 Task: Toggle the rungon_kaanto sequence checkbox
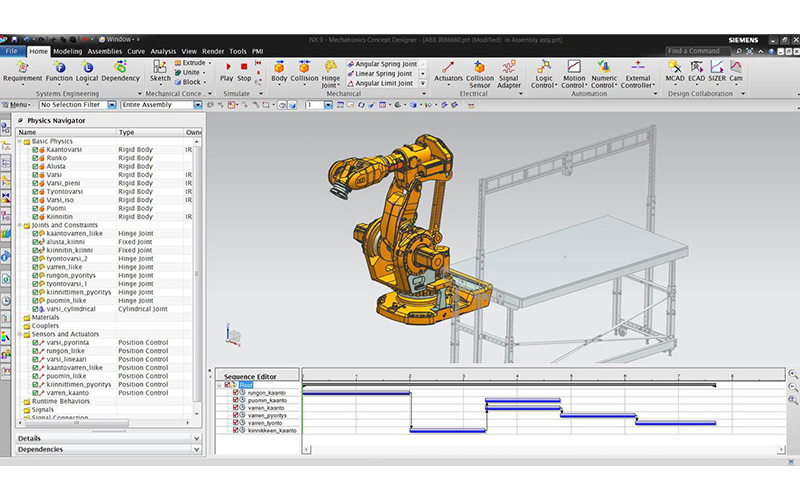pos(236,393)
